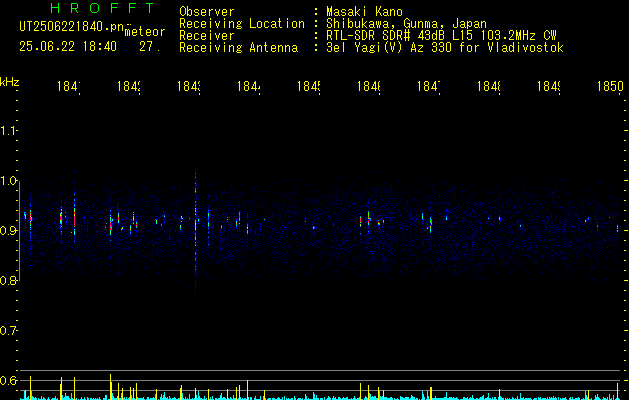The width and height of the screenshot is (629, 400).
Task: Click the 1847 time axis marker
Action: click(428, 86)
